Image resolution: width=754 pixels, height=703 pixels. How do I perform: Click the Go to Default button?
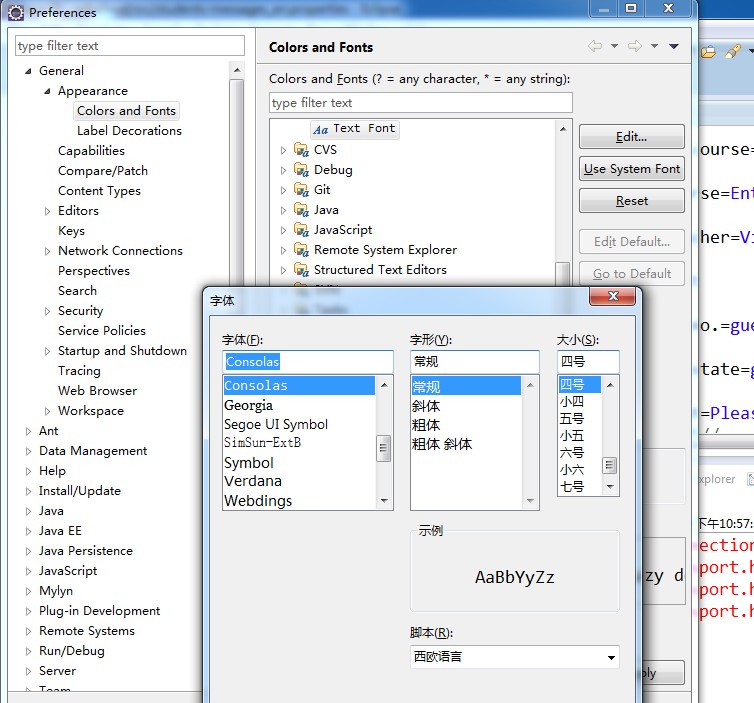pyautogui.click(x=631, y=274)
